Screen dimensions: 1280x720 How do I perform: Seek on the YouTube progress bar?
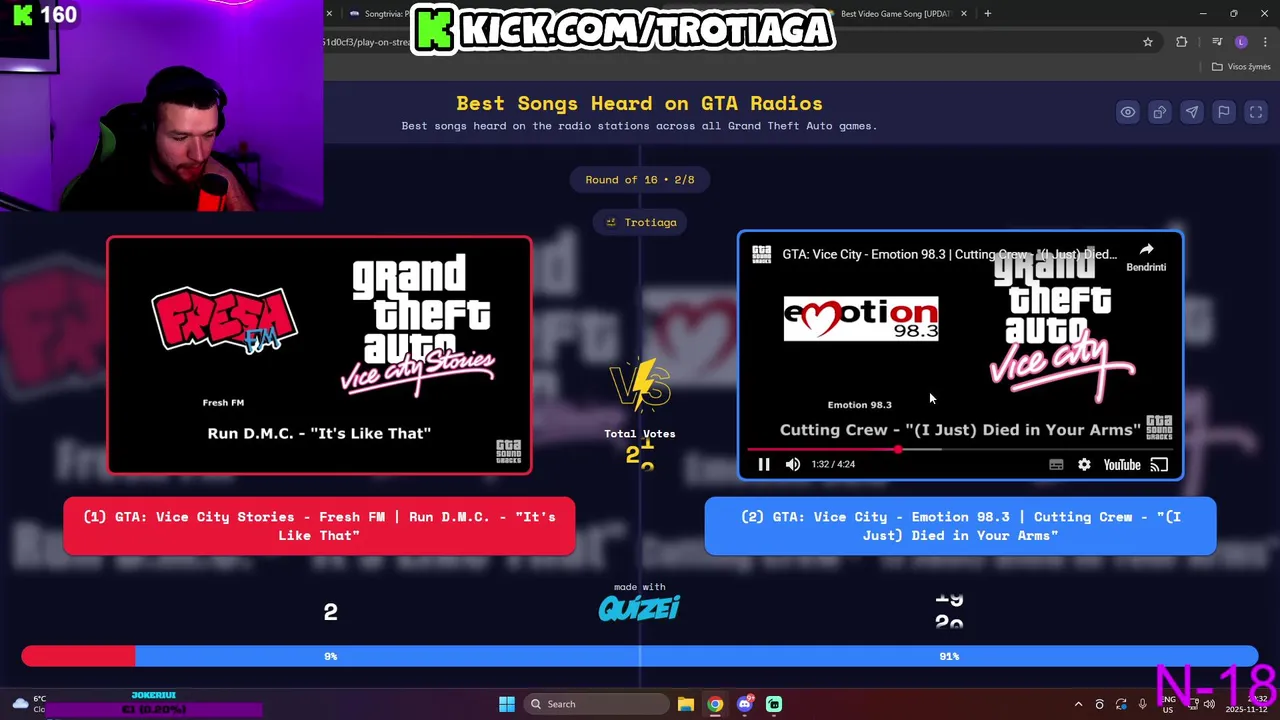pyautogui.click(x=960, y=449)
